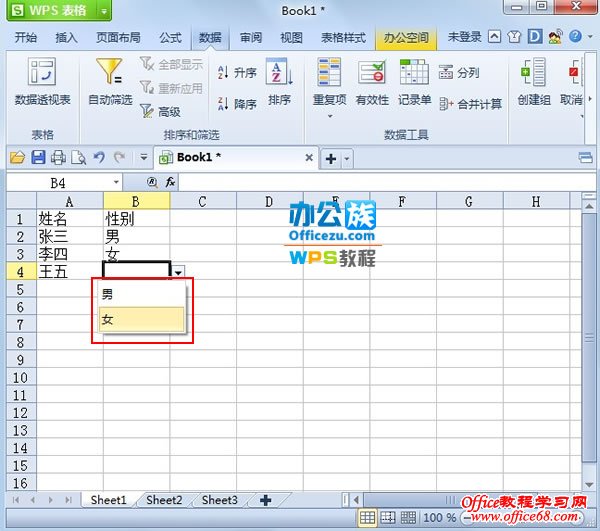The image size is (600, 531).
Task: Expand quick access toolbar customize arrow
Action: point(143,157)
